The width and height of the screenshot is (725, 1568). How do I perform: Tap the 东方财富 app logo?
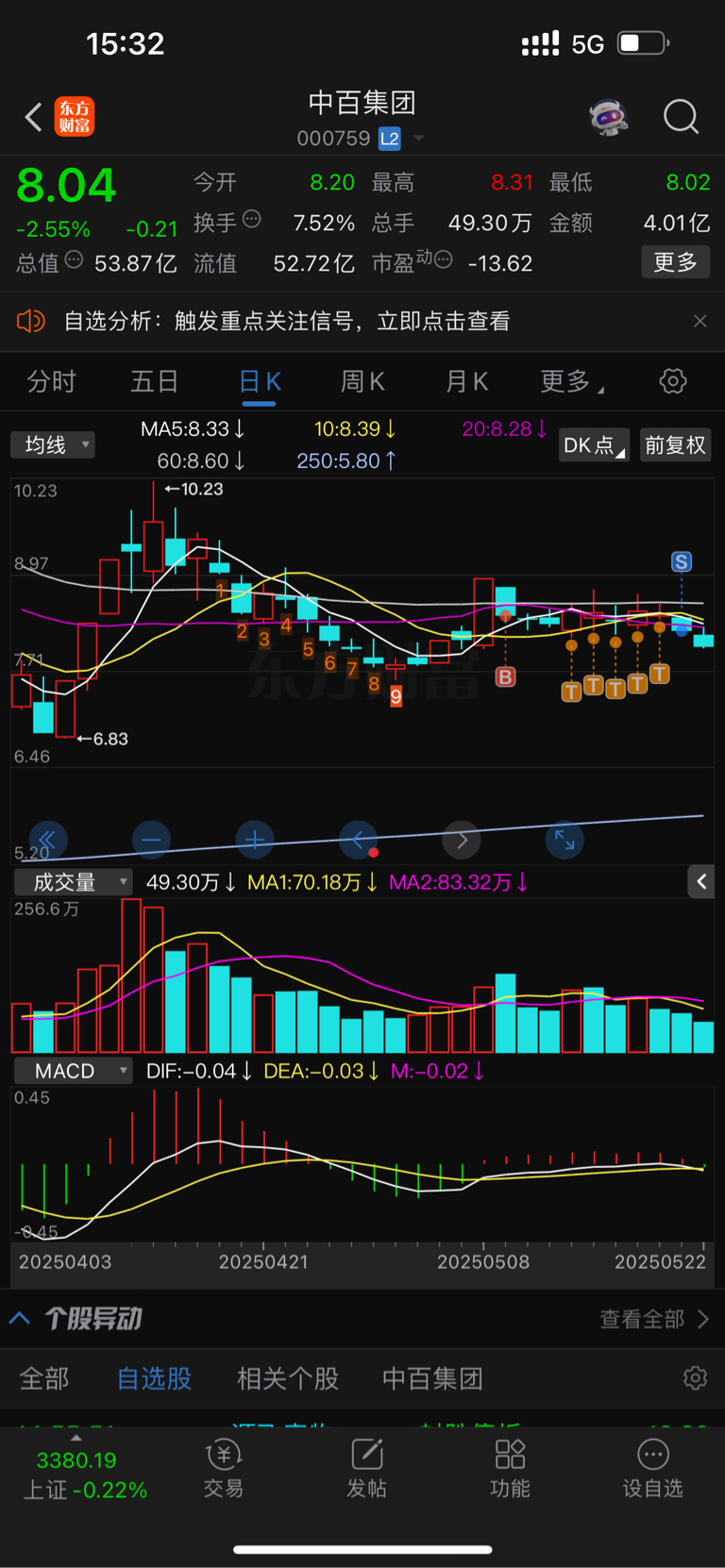[75, 117]
